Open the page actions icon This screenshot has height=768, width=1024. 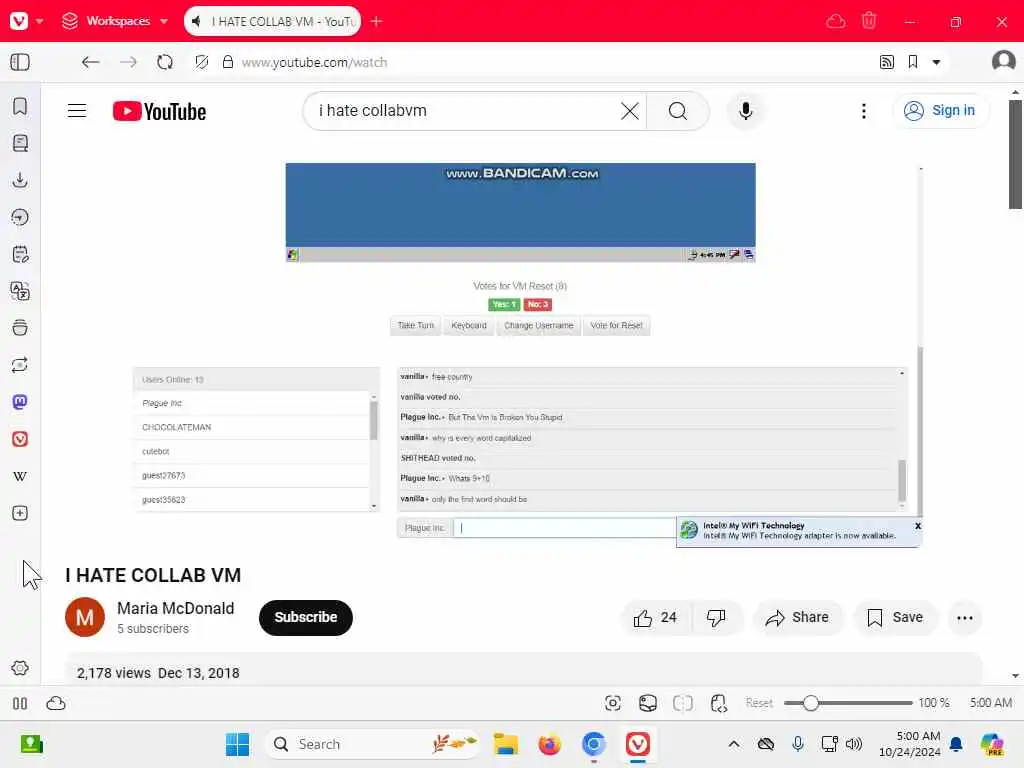718,703
